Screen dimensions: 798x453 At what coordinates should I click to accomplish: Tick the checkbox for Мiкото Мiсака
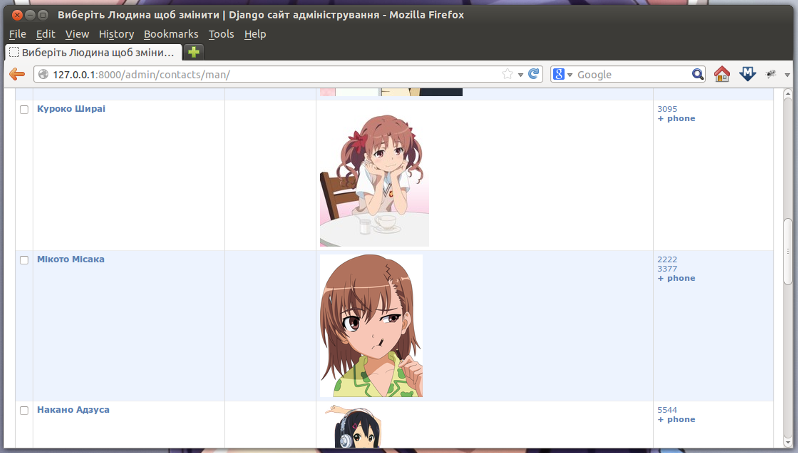tap(24, 260)
